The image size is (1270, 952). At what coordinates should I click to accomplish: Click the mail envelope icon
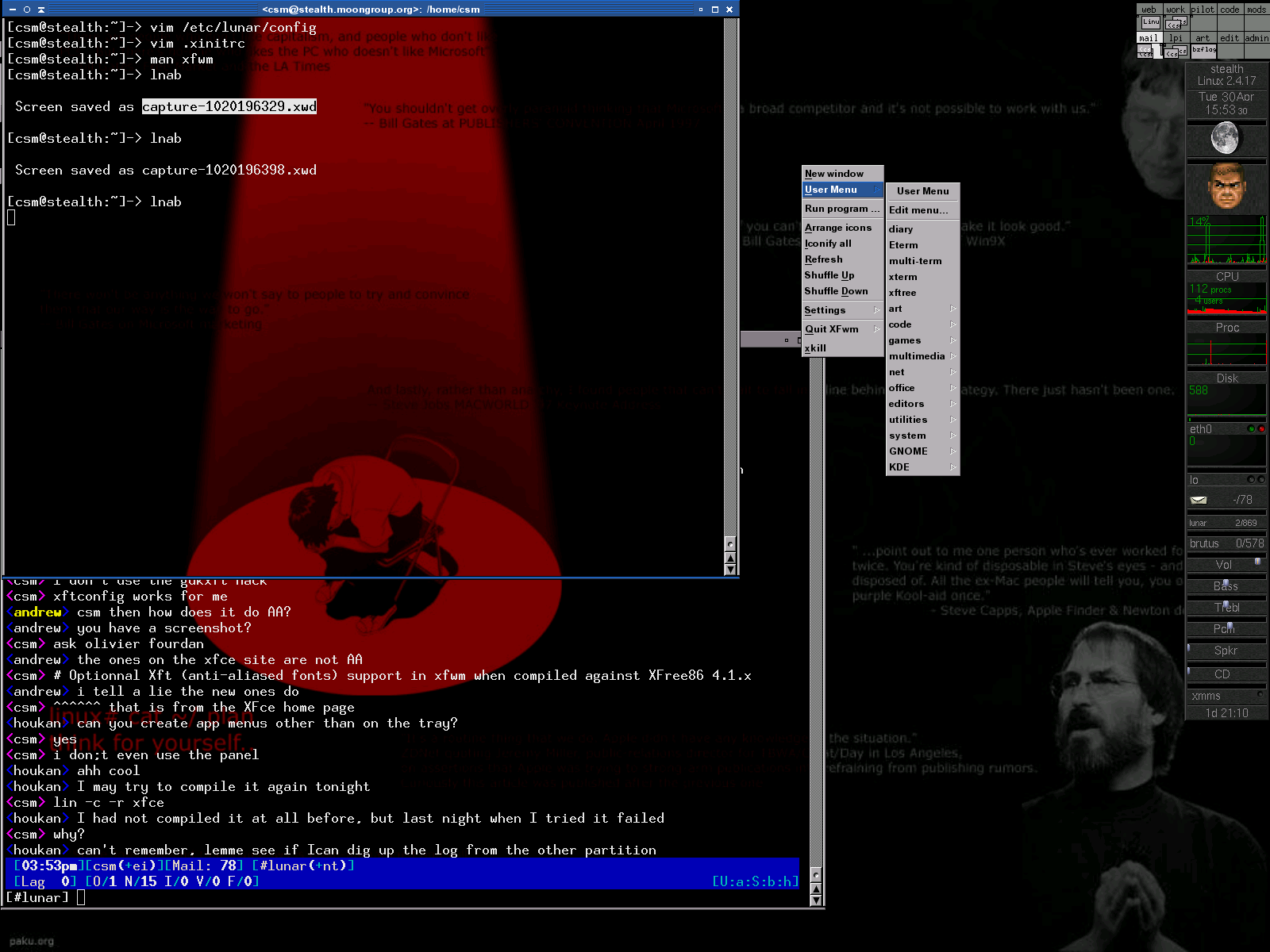1199,500
